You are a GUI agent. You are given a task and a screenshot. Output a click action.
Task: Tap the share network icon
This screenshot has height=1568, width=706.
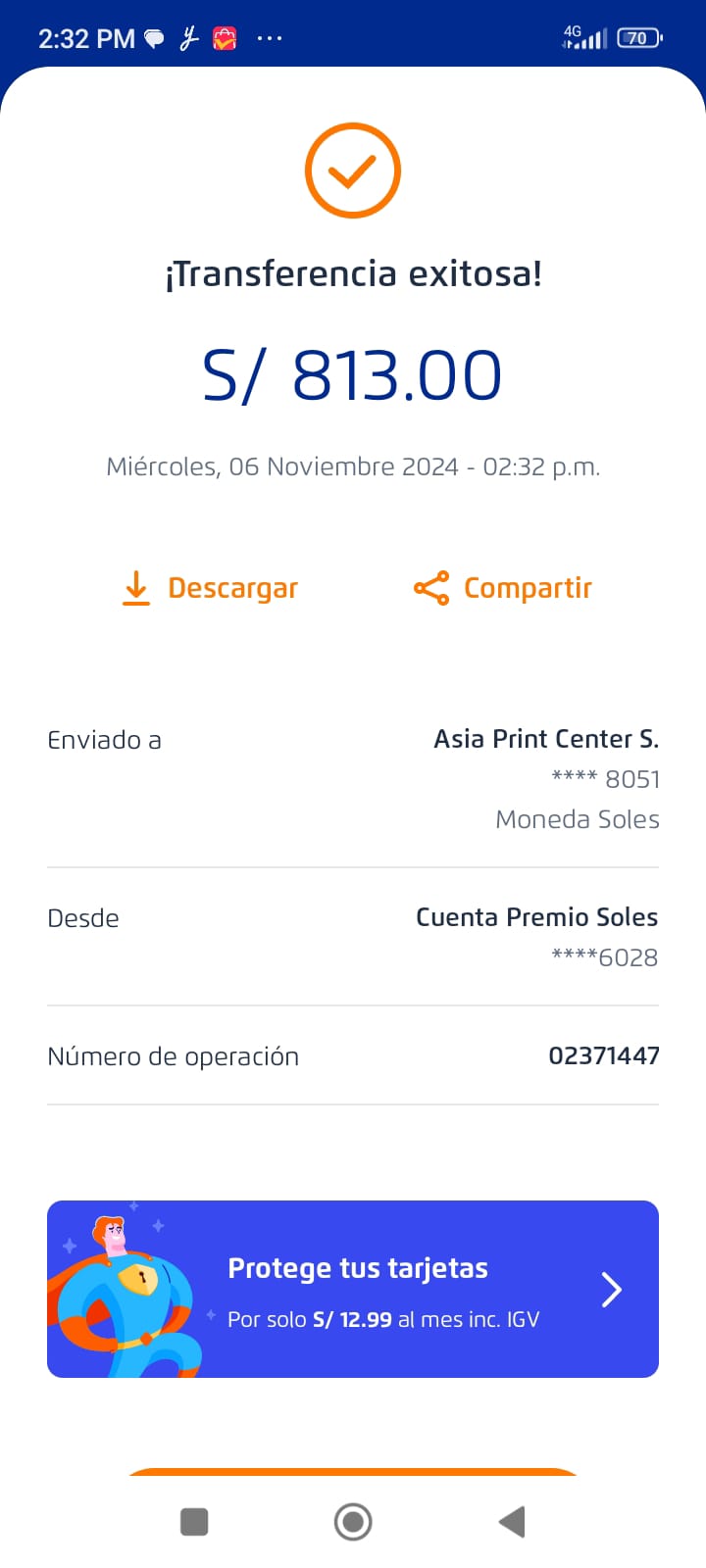click(x=431, y=588)
